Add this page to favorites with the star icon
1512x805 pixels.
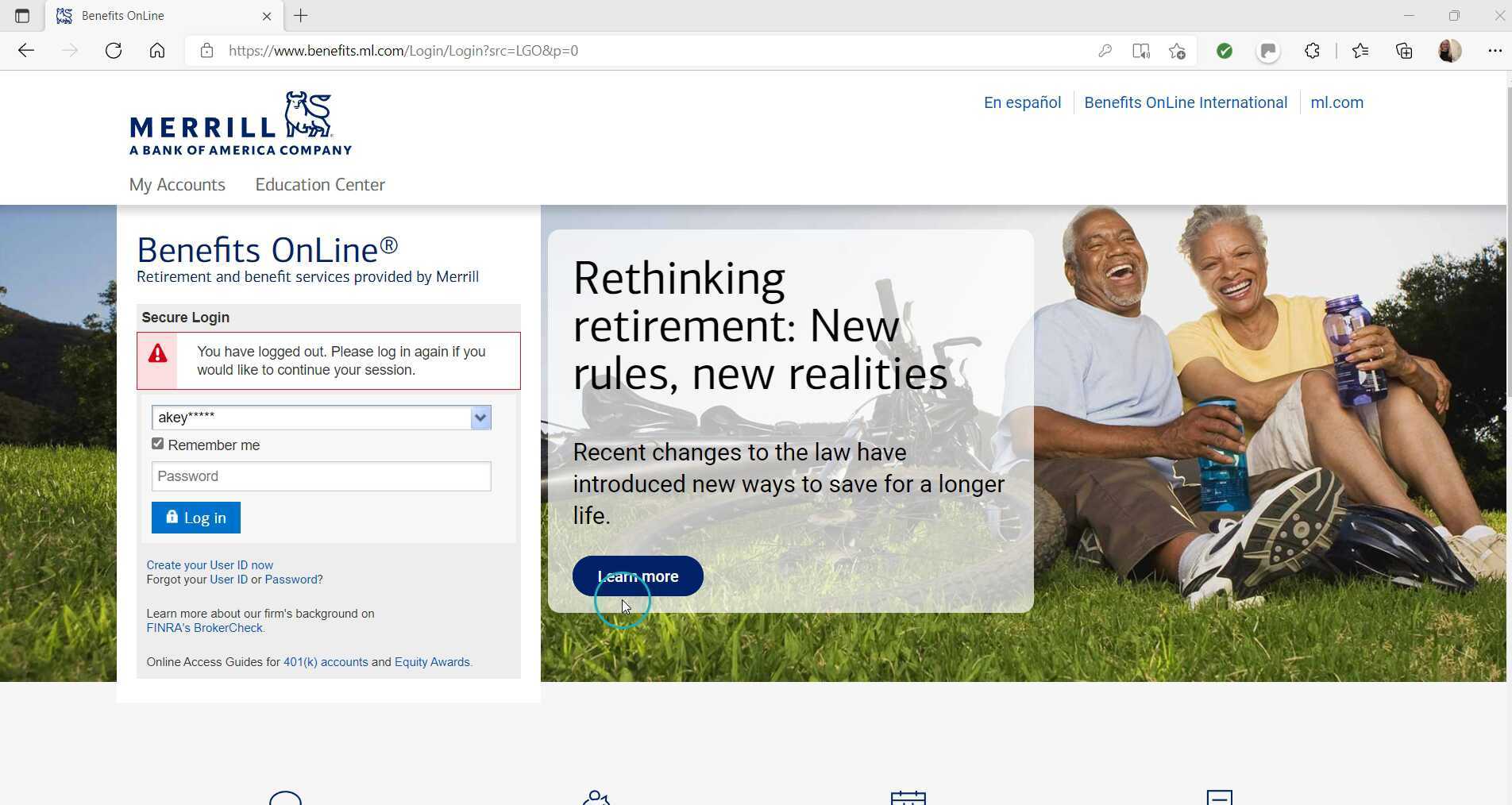point(1178,50)
